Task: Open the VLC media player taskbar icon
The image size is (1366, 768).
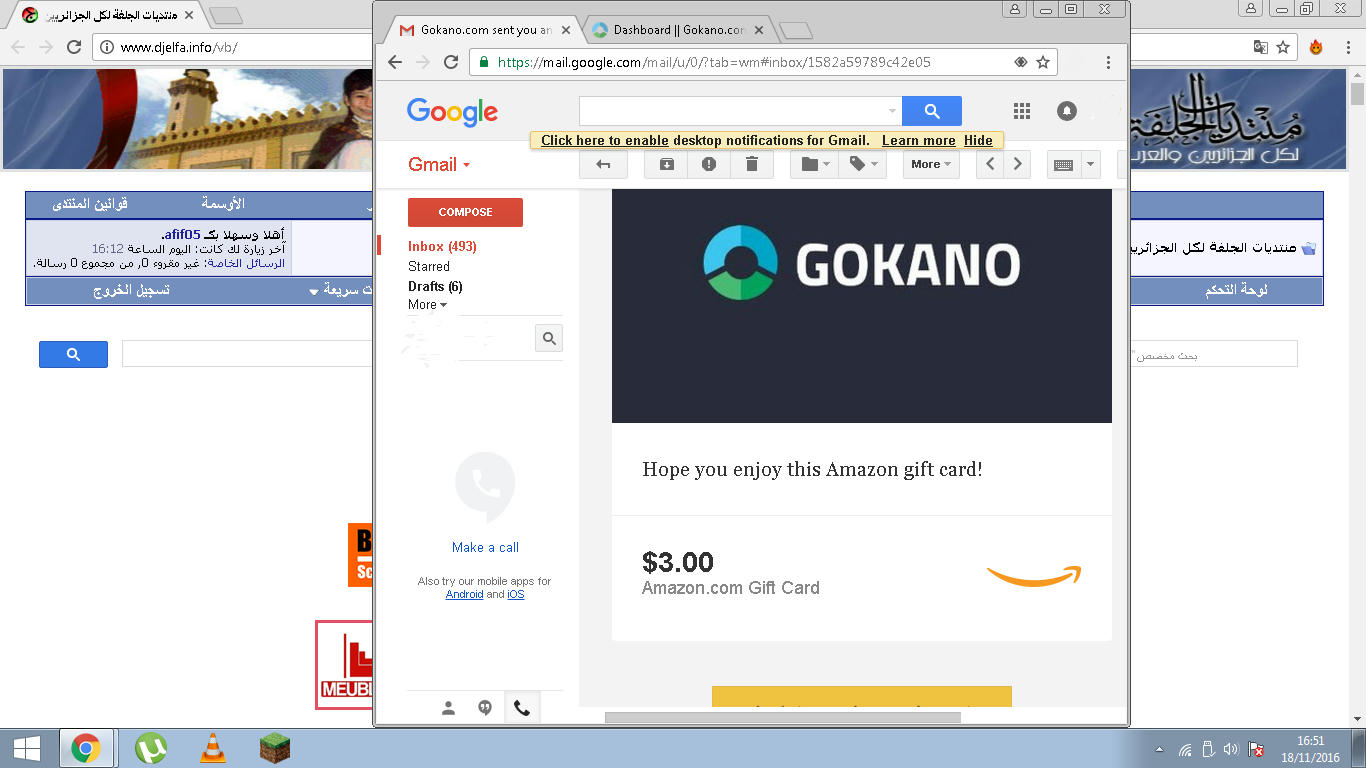Action: pos(213,748)
